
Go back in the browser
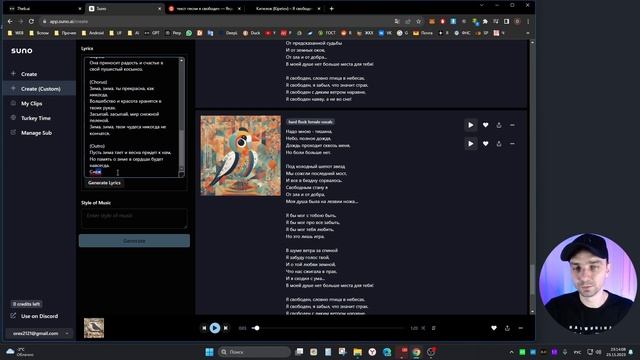coord(10,21)
